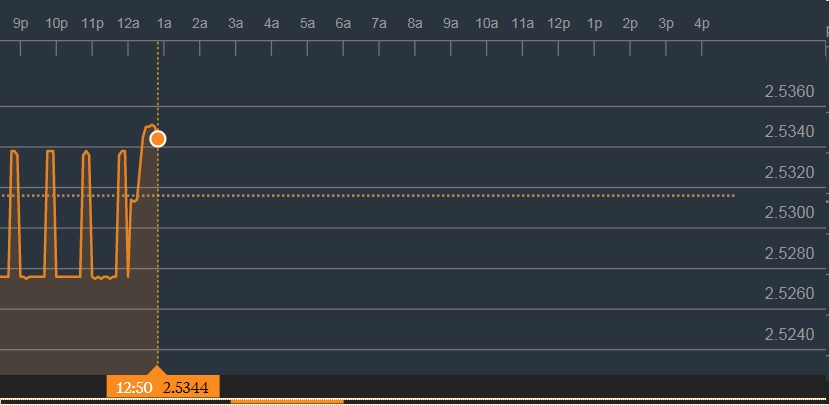Click the 2.5240 price level label
The height and width of the screenshot is (406, 829).
tap(790, 334)
